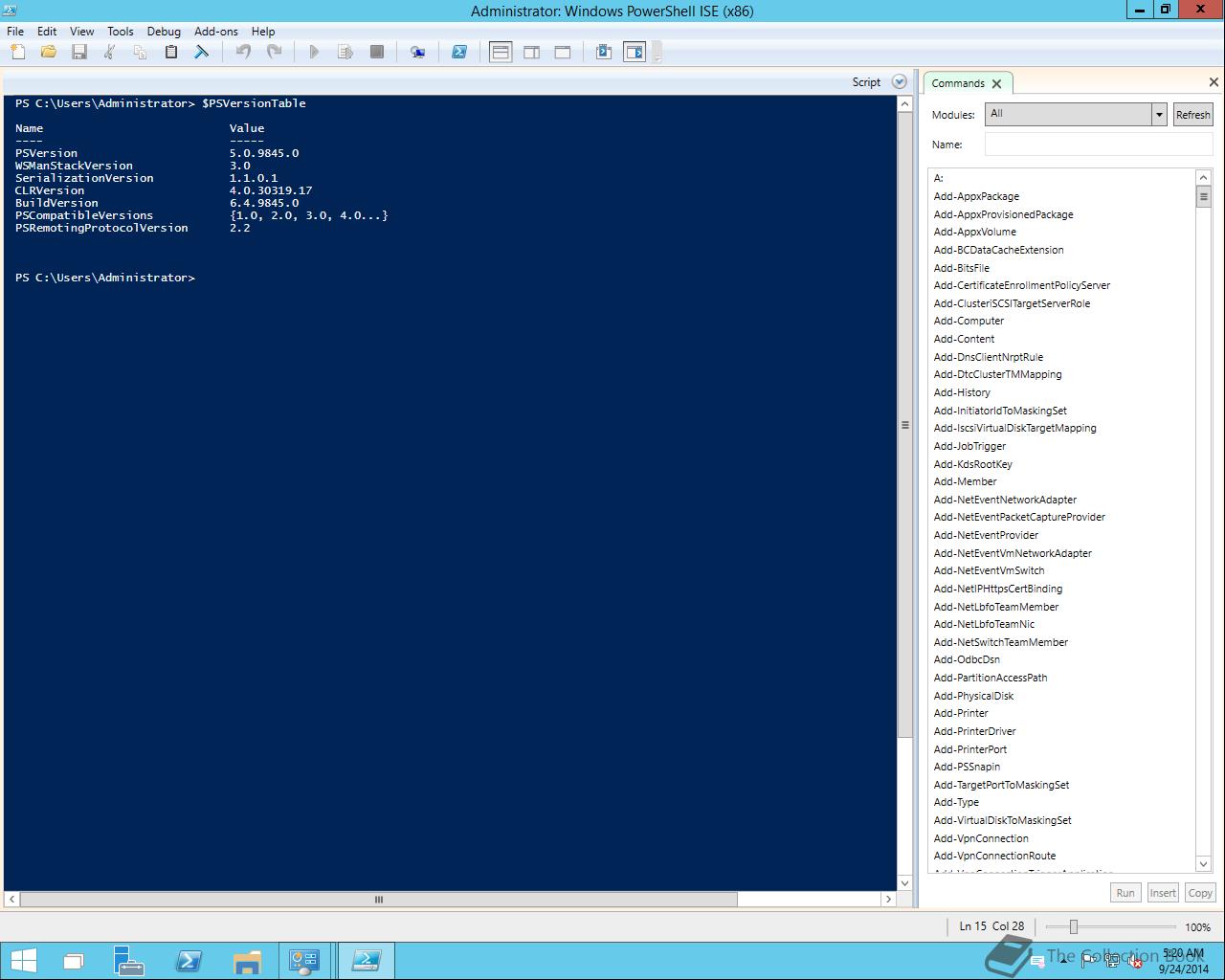Click the Copy button in Commands pane

[x=1200, y=893]
